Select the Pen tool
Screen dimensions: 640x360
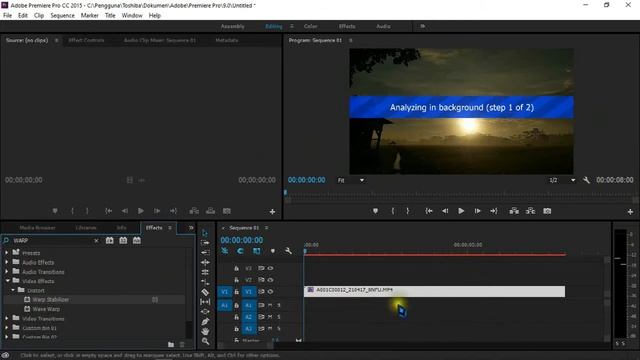click(205, 322)
